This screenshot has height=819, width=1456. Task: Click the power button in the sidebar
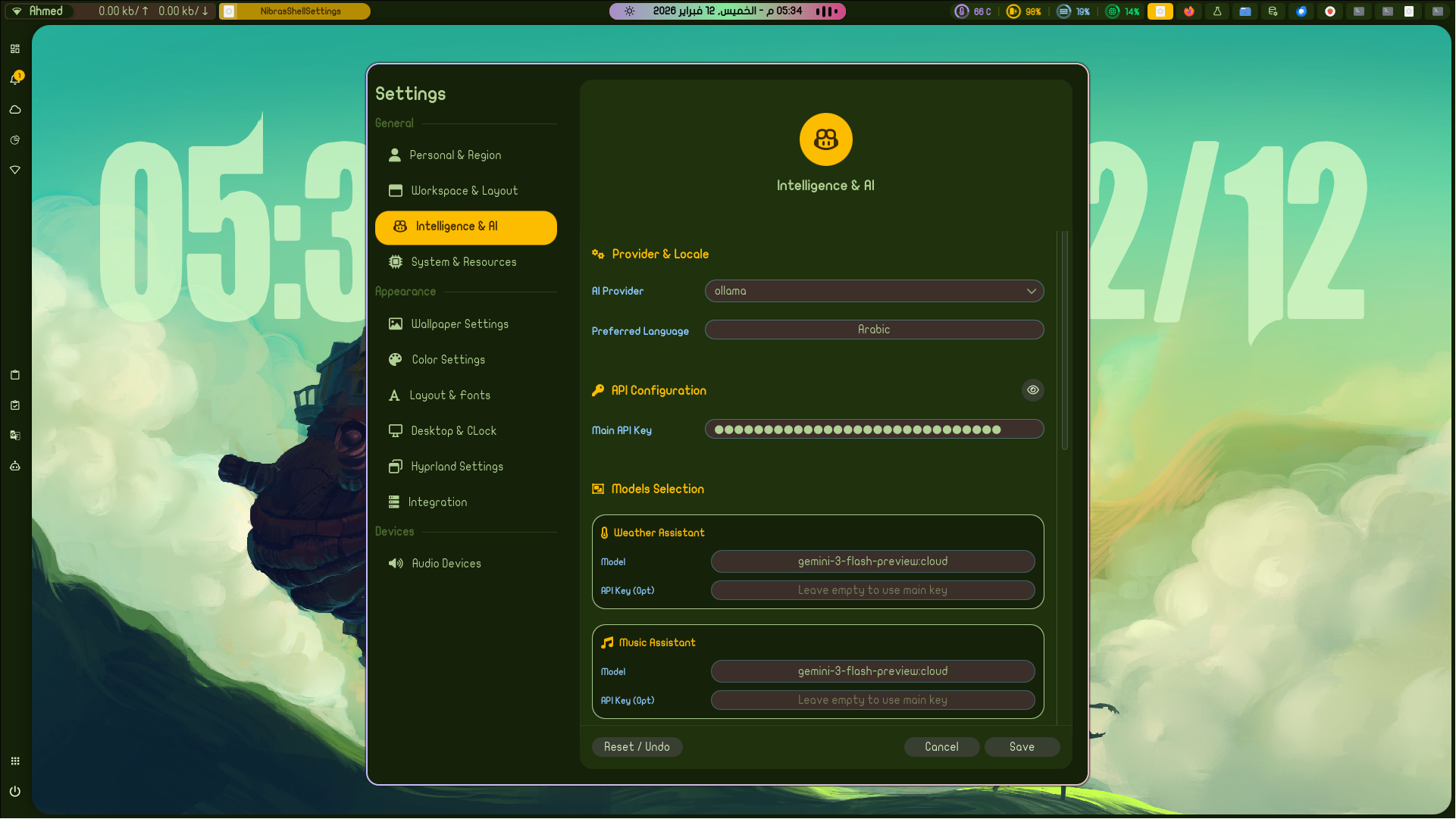15,792
